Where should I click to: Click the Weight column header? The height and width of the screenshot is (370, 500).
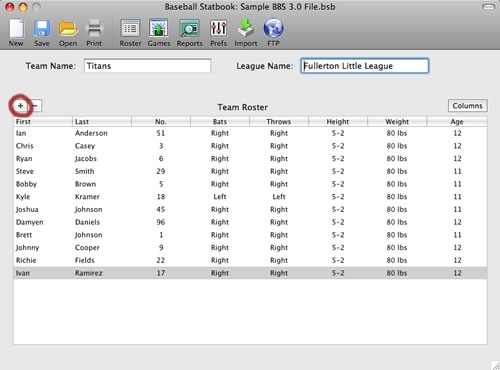397,122
